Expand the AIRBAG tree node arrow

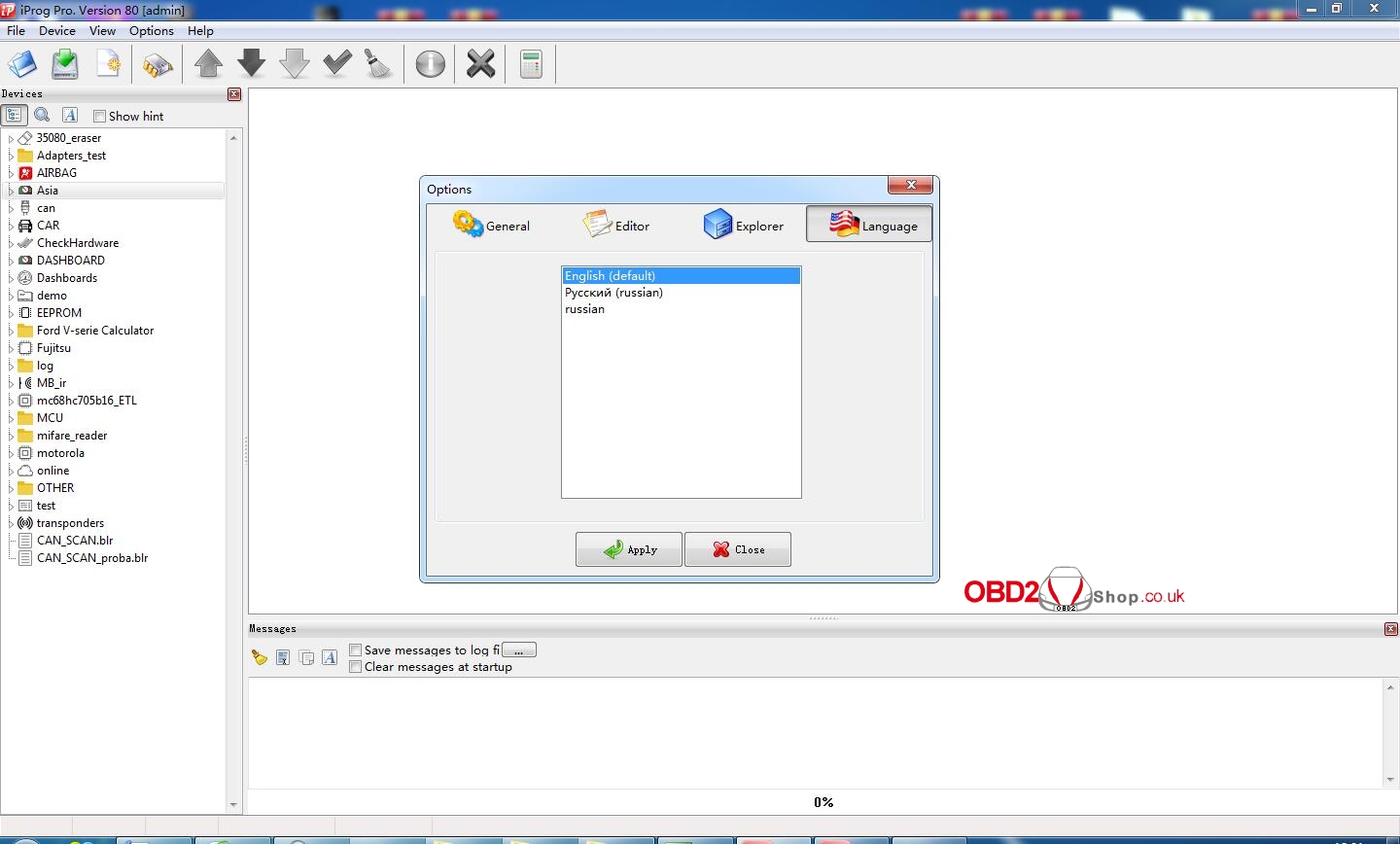pos(11,173)
